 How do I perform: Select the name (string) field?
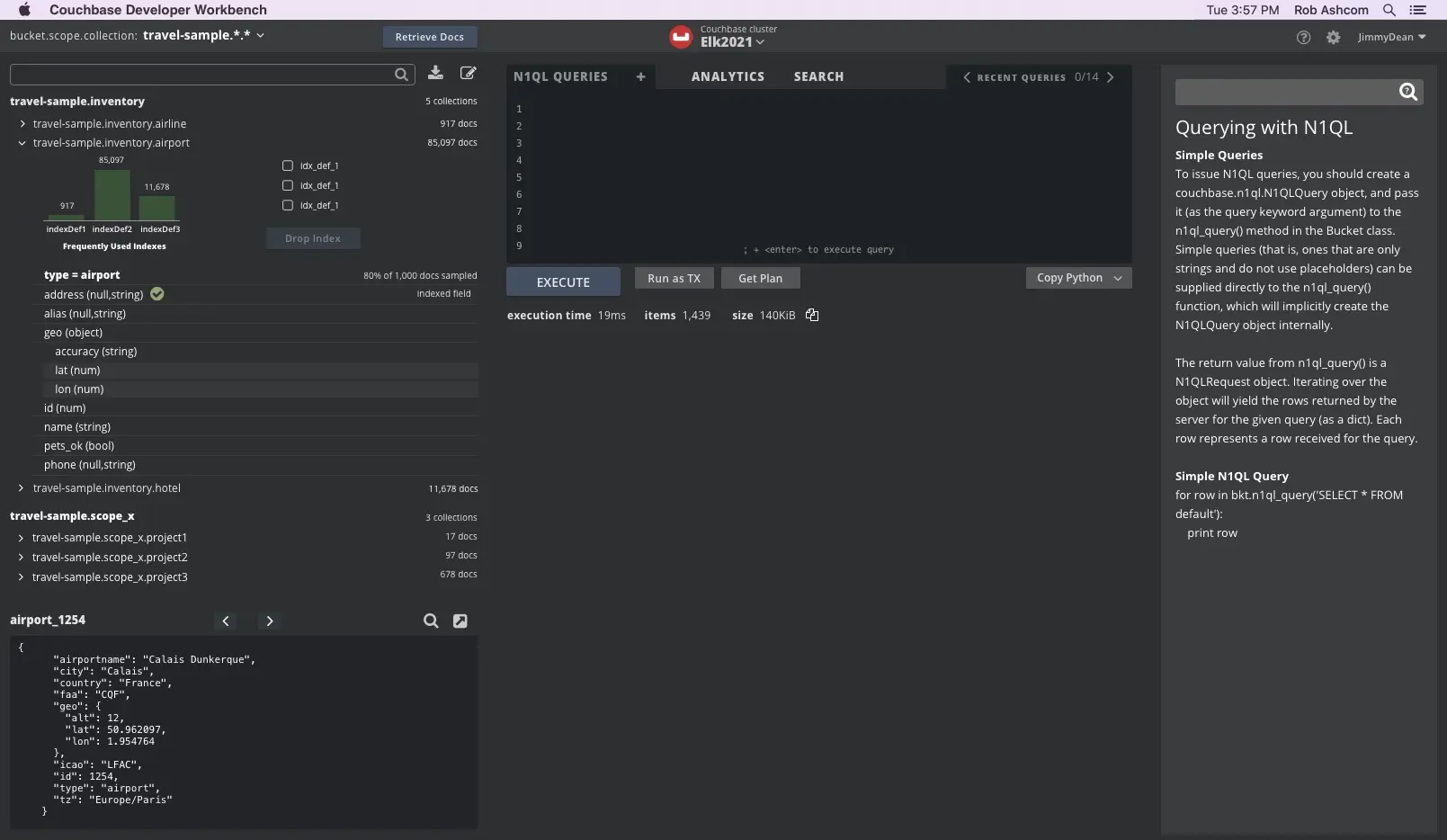point(77,427)
